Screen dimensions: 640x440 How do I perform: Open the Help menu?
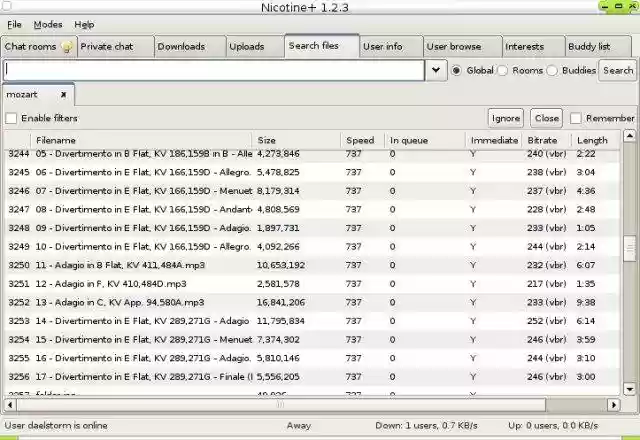(x=84, y=24)
